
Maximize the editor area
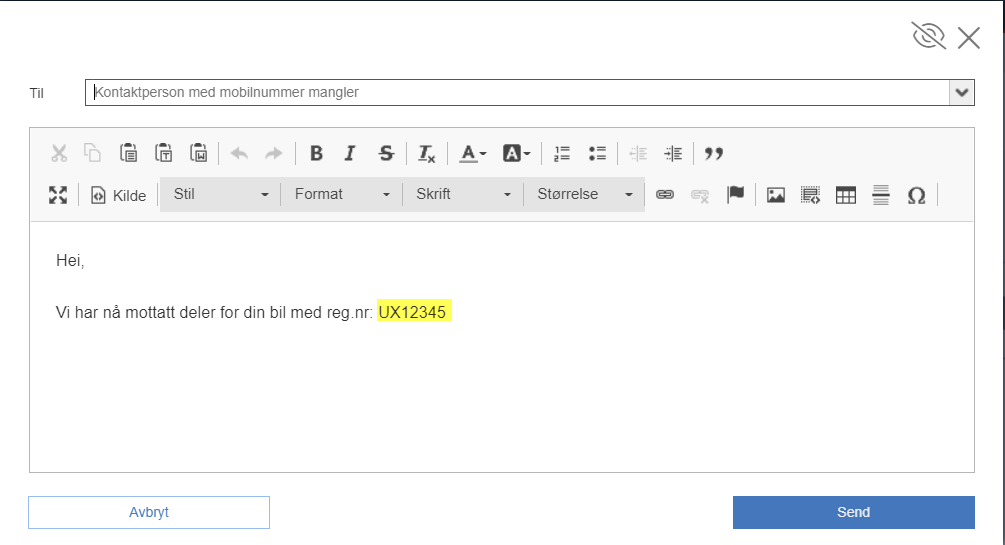click(58, 195)
